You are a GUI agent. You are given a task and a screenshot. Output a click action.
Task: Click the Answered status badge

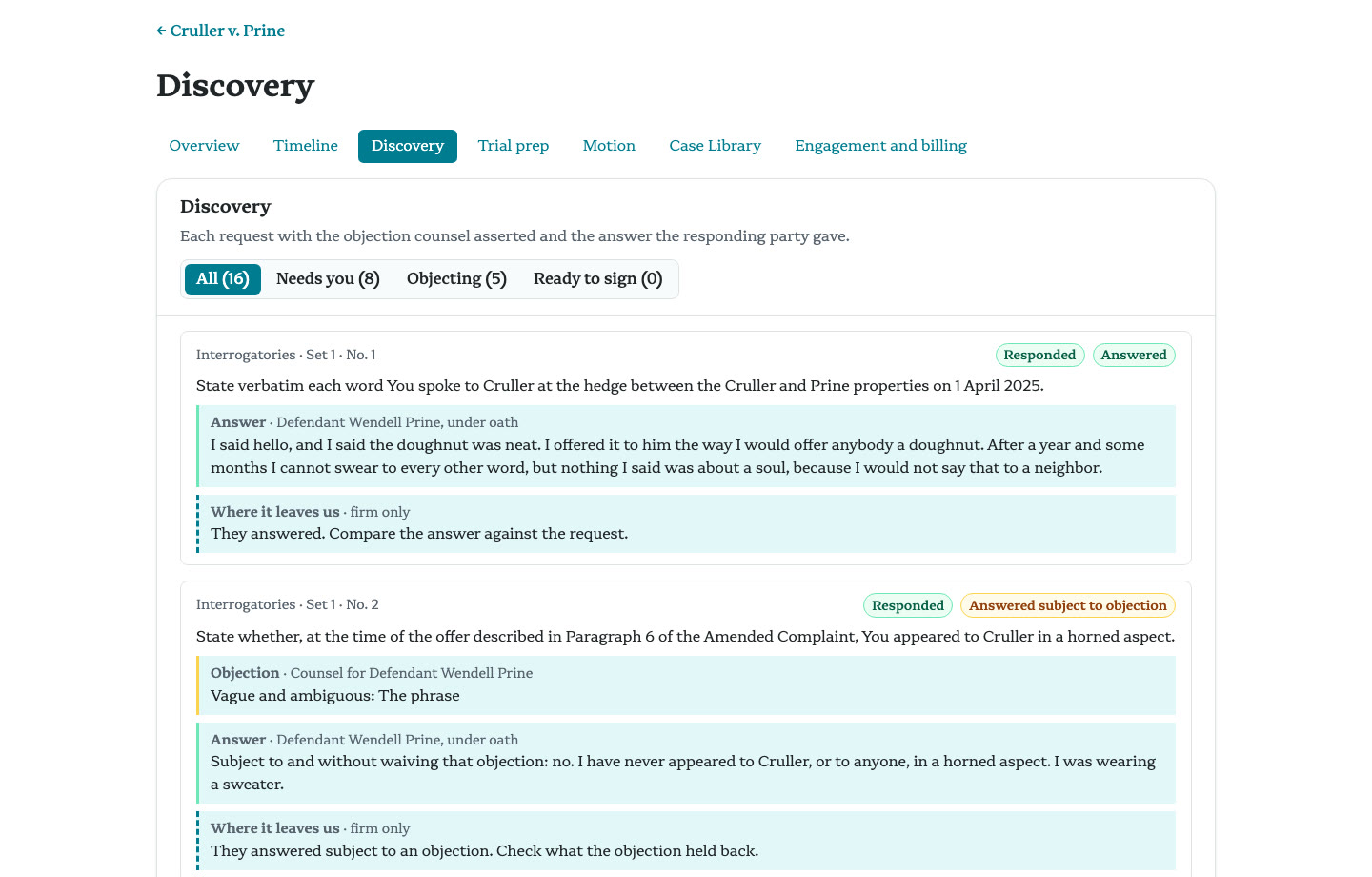(x=1134, y=355)
